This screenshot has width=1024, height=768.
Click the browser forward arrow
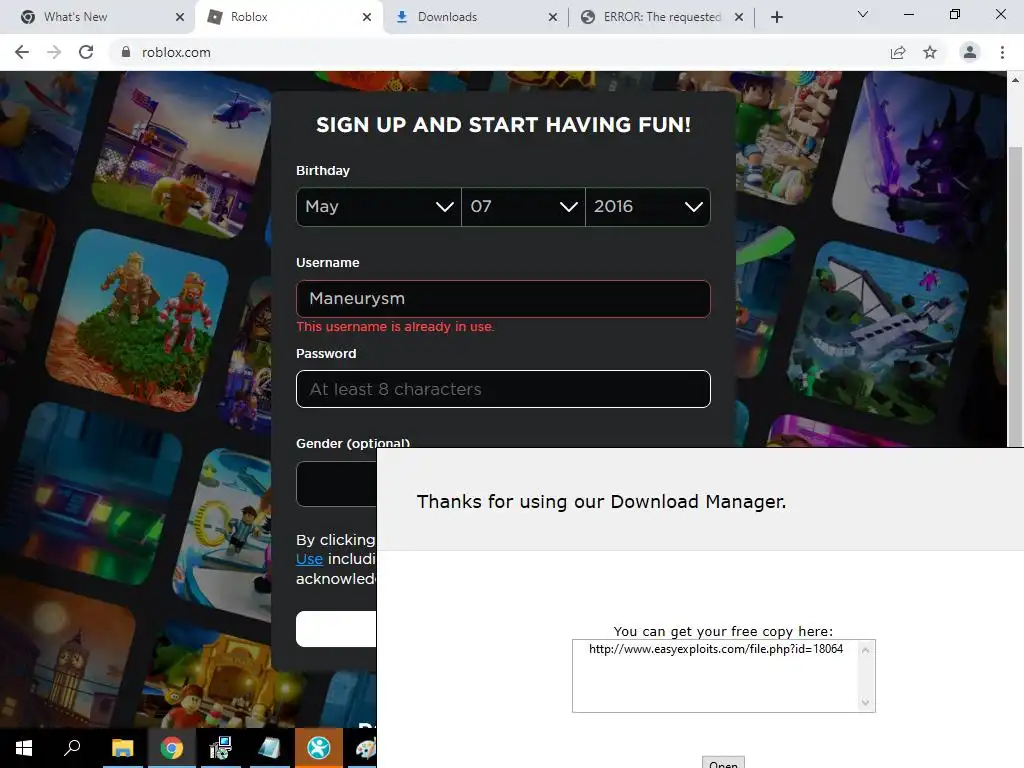54,52
